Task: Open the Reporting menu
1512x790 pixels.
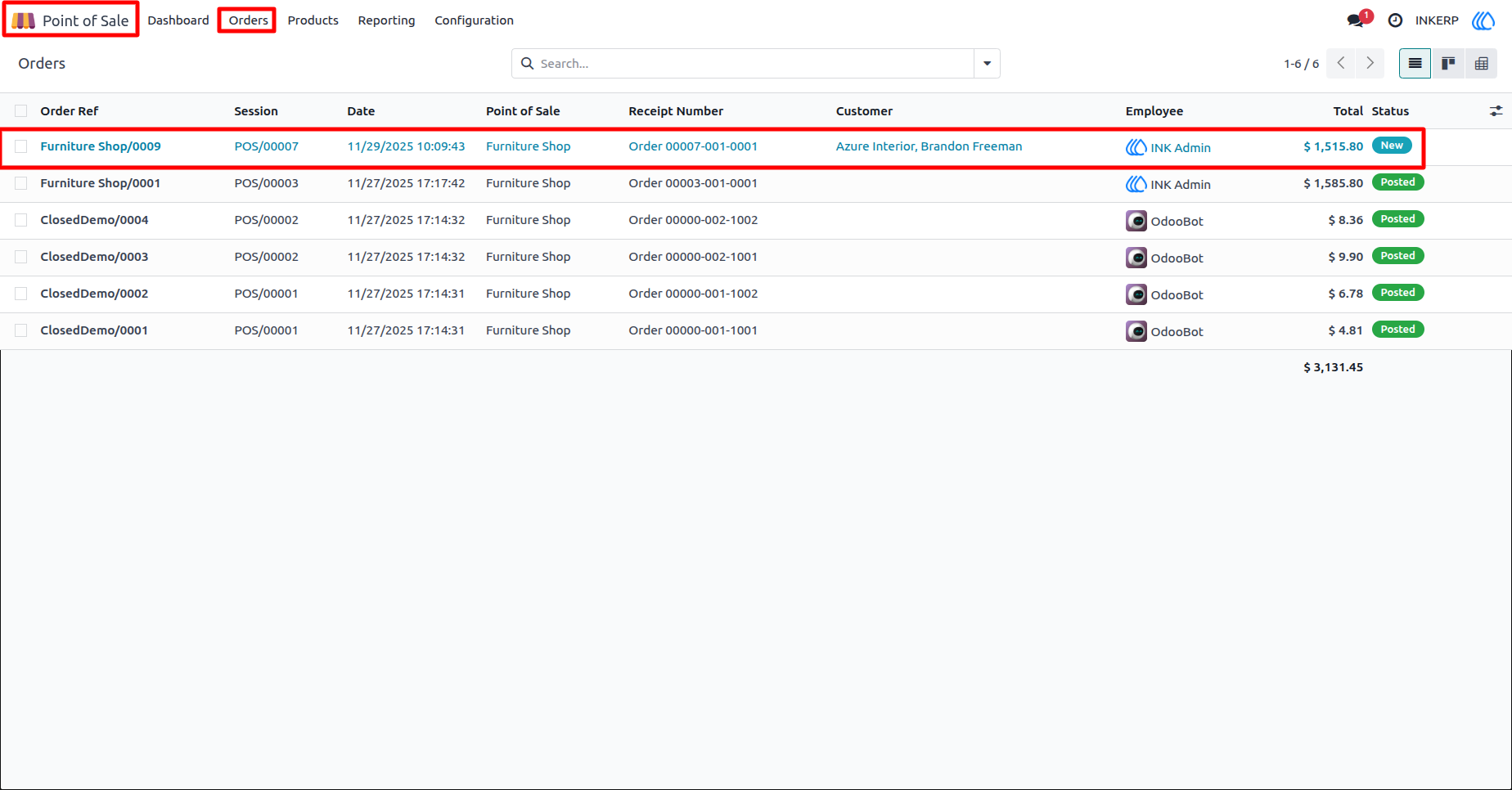Action: click(x=386, y=20)
